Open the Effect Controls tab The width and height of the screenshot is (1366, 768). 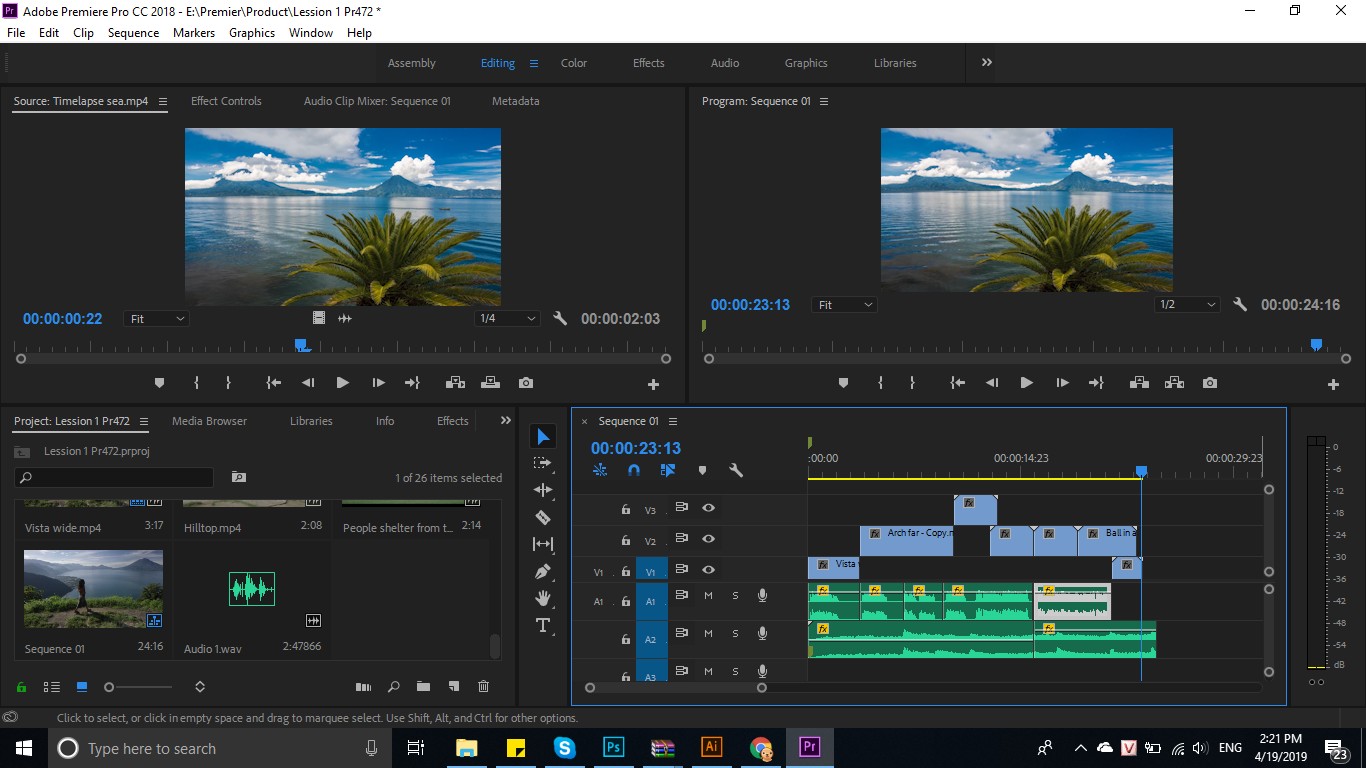click(226, 101)
